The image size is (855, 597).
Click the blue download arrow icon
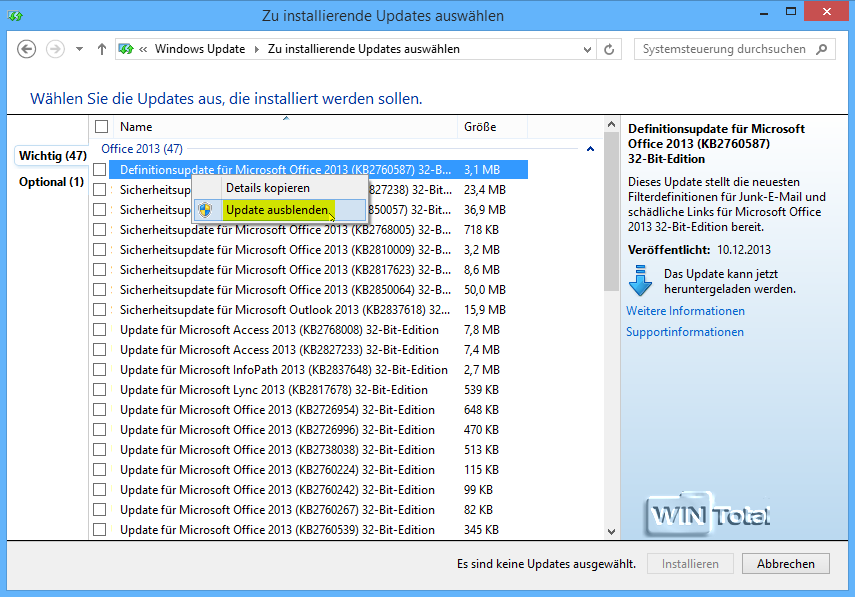click(x=640, y=281)
